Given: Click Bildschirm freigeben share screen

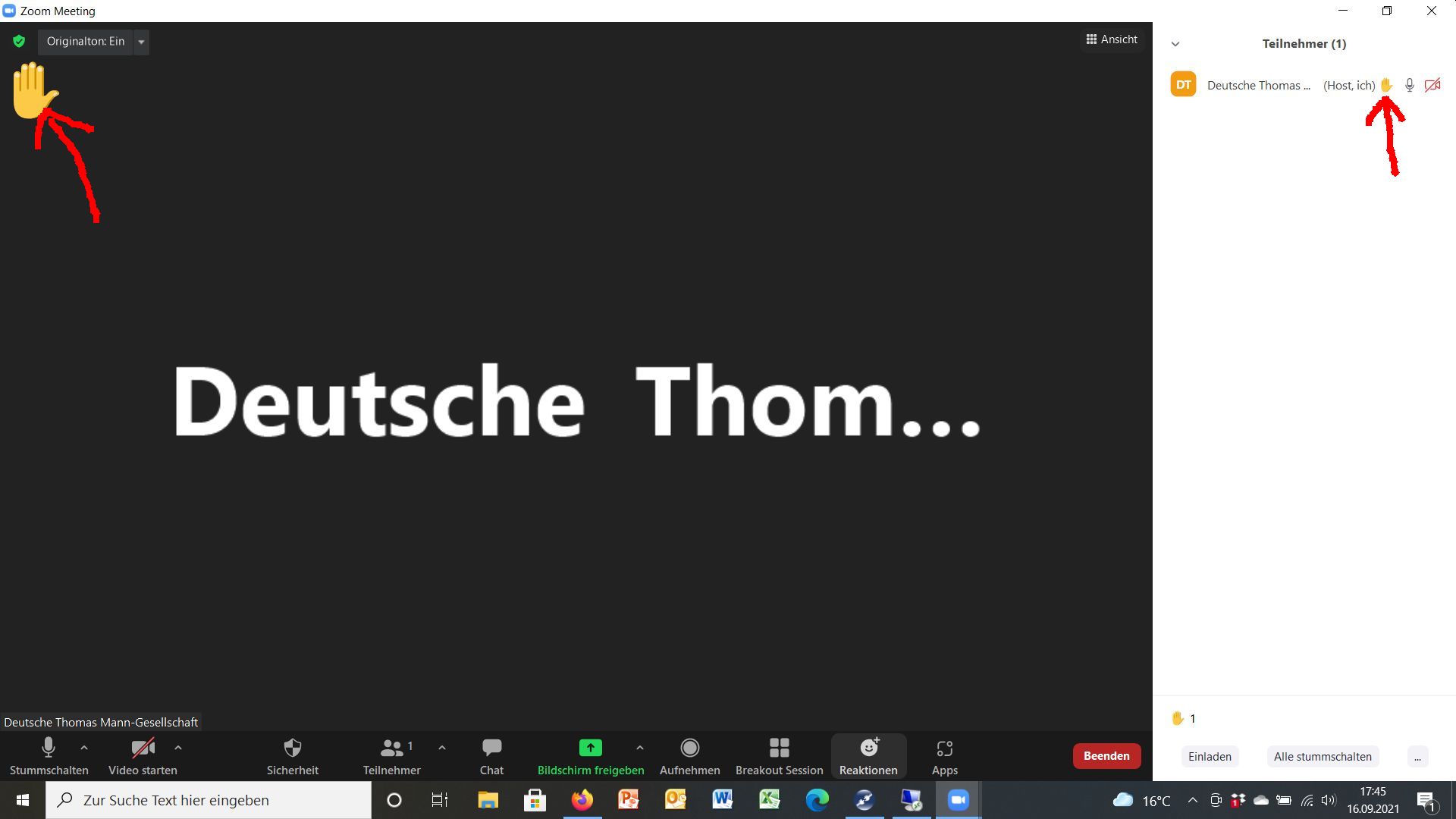Looking at the screenshot, I should pyautogui.click(x=591, y=756).
